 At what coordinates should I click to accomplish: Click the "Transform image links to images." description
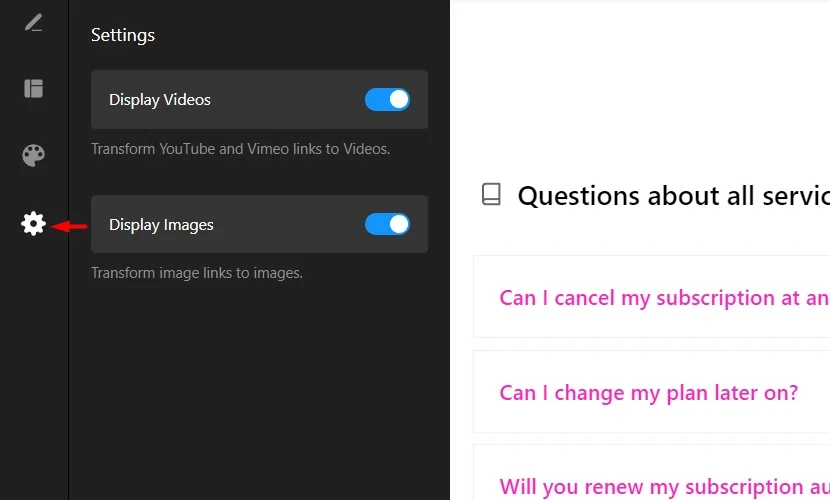click(x=197, y=273)
